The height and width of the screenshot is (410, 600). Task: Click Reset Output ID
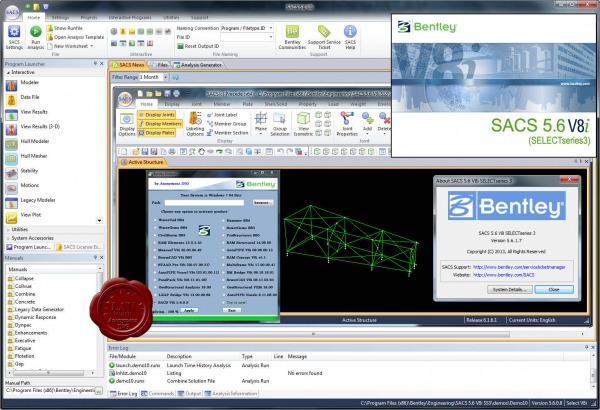198,46
